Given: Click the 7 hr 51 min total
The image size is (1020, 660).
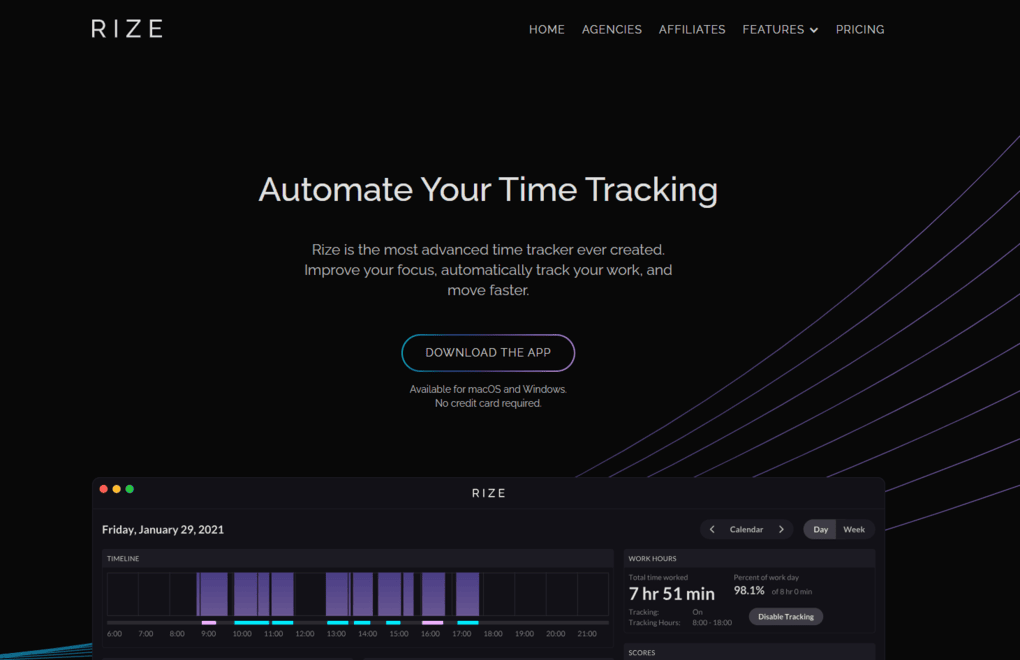Looking at the screenshot, I should [x=670, y=593].
